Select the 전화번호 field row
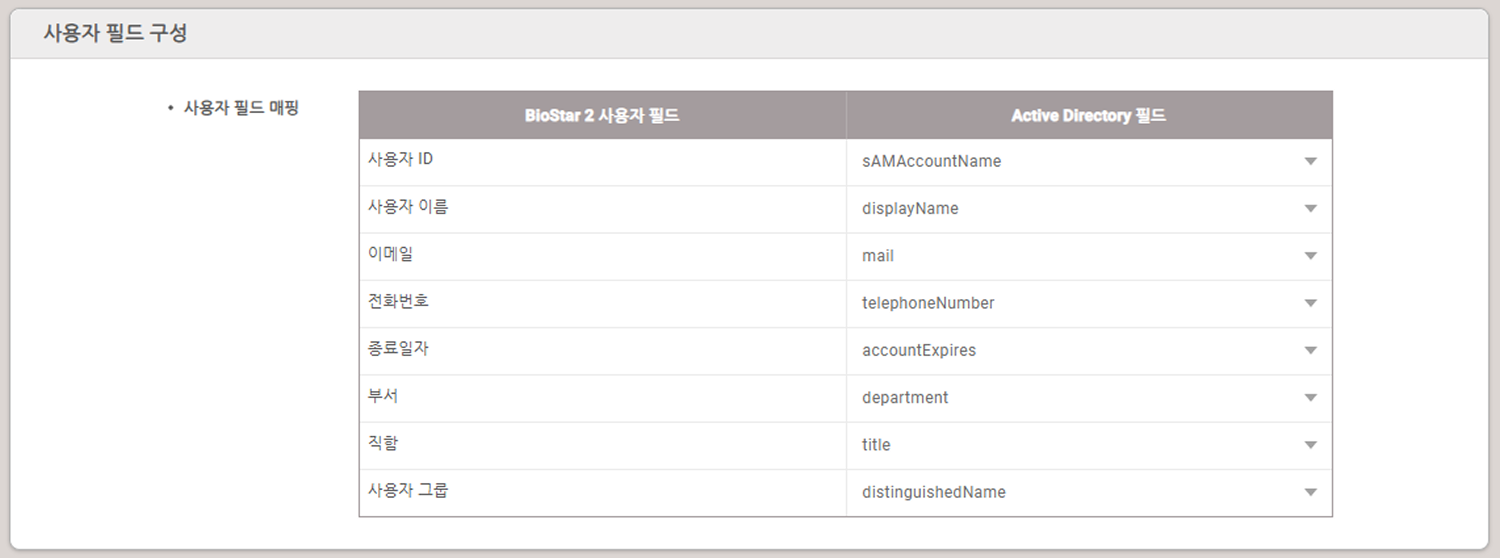1500x558 pixels. [603, 304]
